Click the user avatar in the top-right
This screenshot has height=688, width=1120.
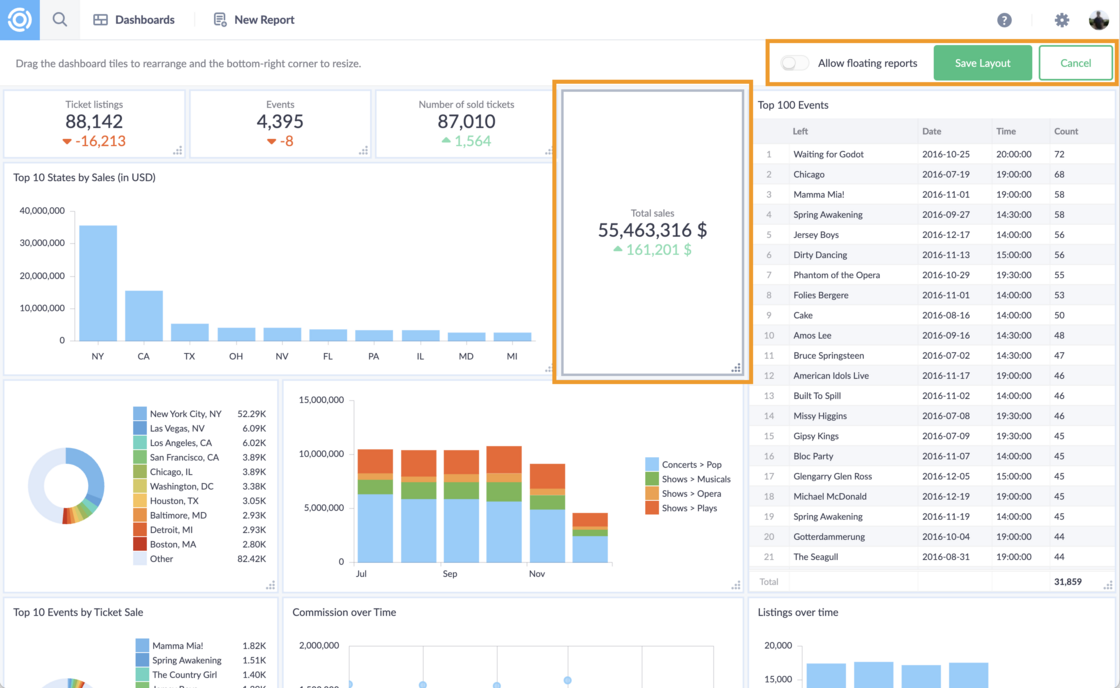1100,19
